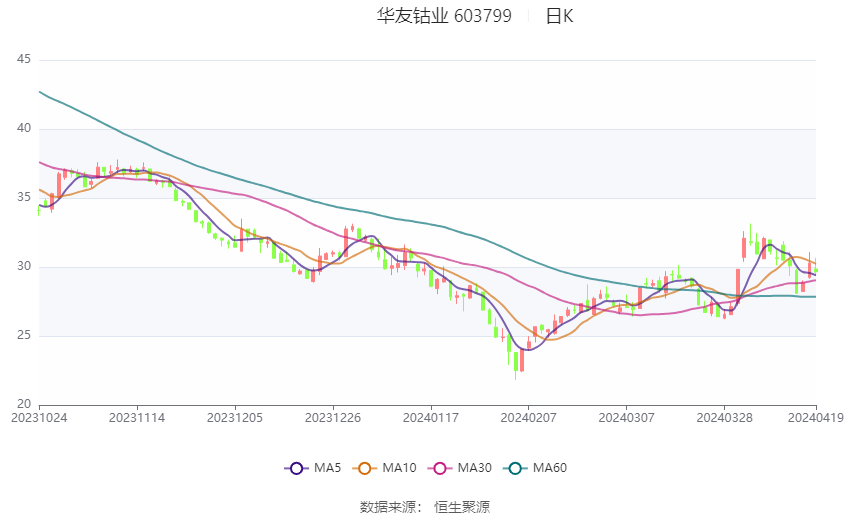850x517 pixels.
Task: Toggle the MA10 legend entry
Action: coord(384,468)
